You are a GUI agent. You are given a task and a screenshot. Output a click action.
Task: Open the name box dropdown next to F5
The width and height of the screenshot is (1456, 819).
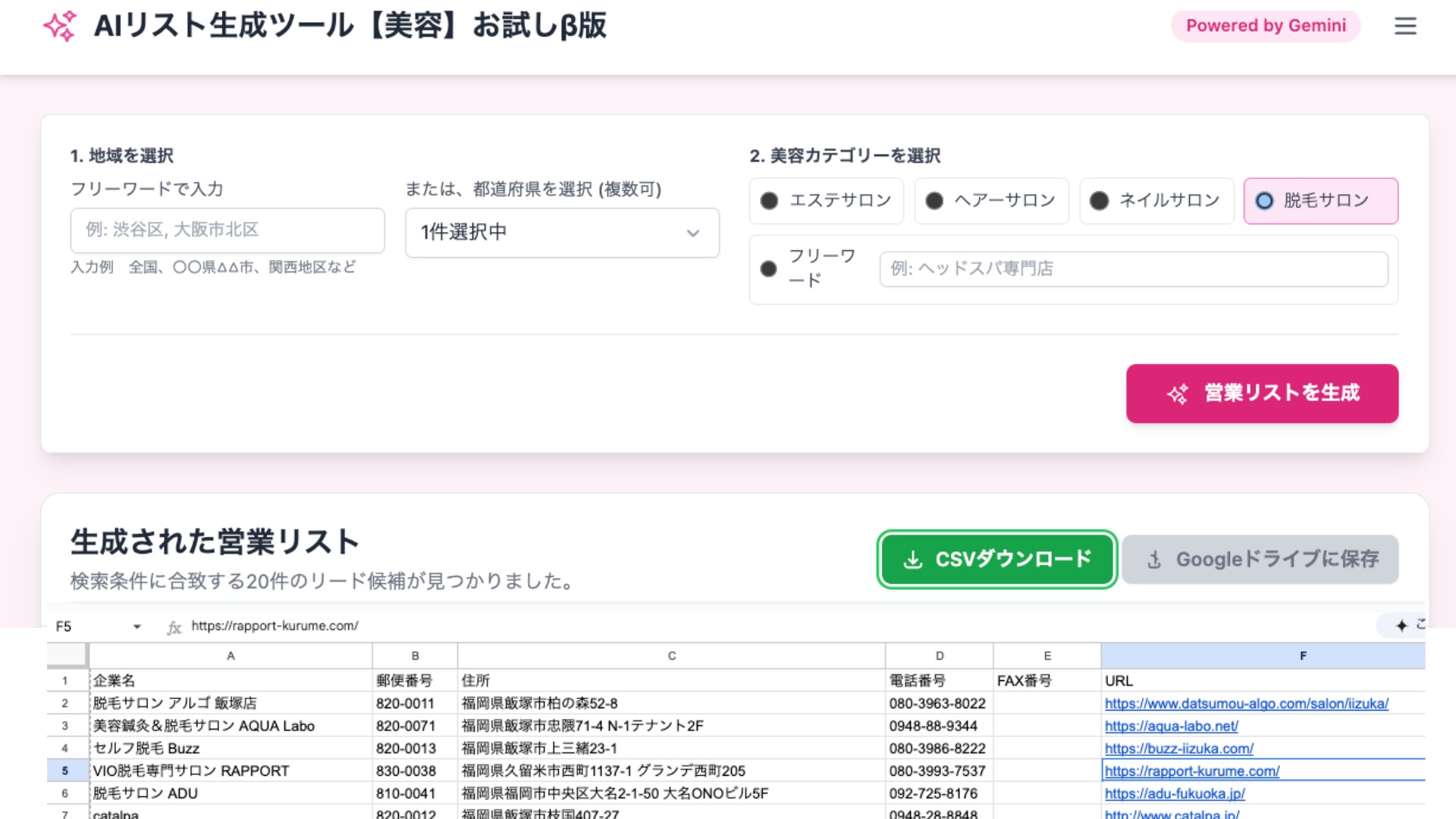point(136,626)
